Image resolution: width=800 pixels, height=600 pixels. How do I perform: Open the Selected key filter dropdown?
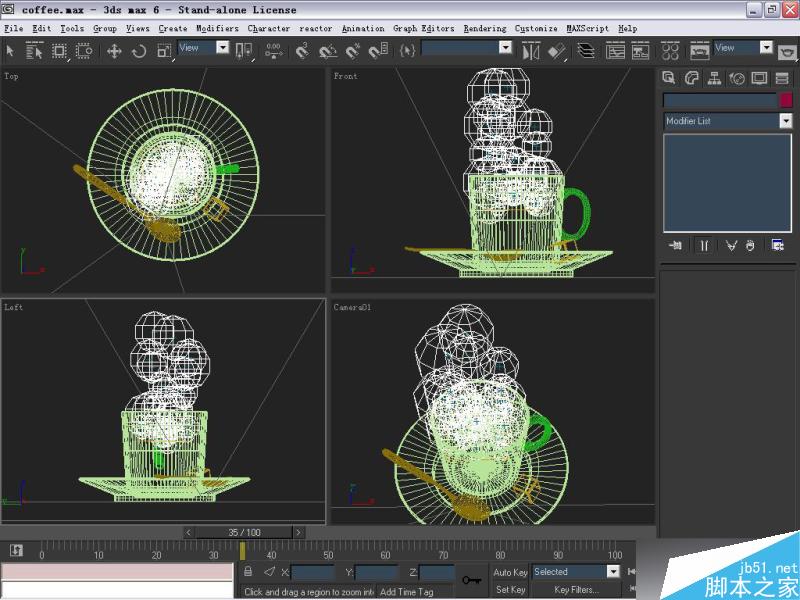coord(613,572)
